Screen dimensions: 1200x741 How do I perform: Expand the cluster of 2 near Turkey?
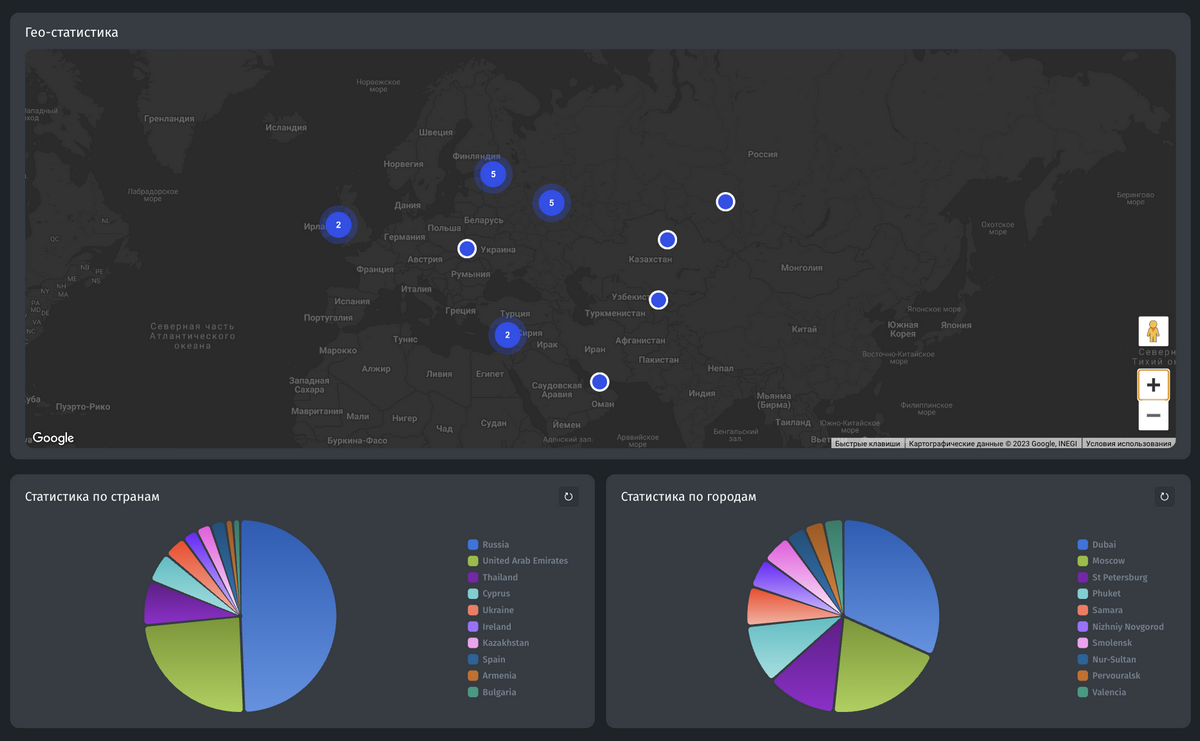(x=507, y=335)
